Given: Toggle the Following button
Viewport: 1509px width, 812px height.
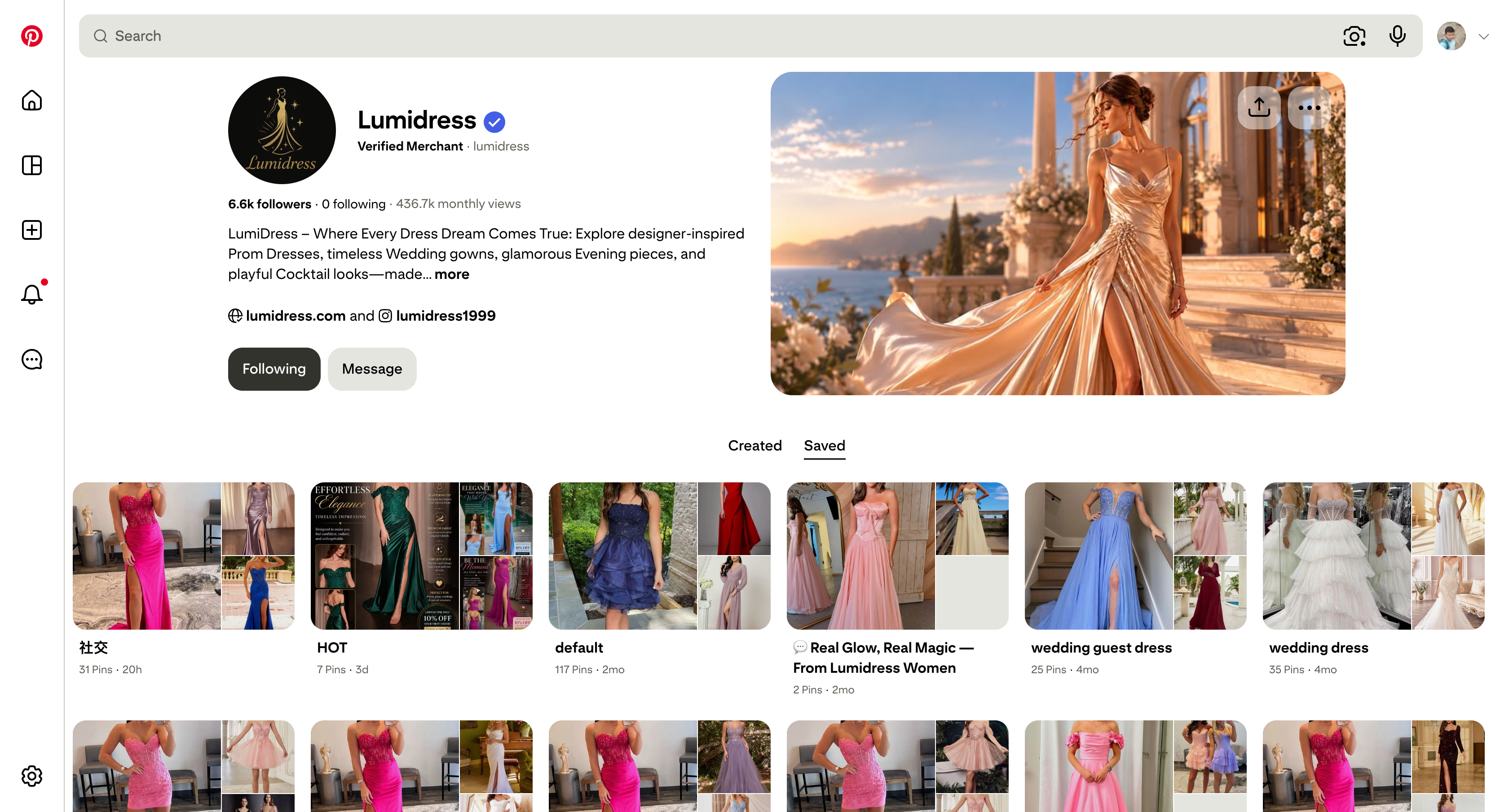Looking at the screenshot, I should [x=274, y=369].
